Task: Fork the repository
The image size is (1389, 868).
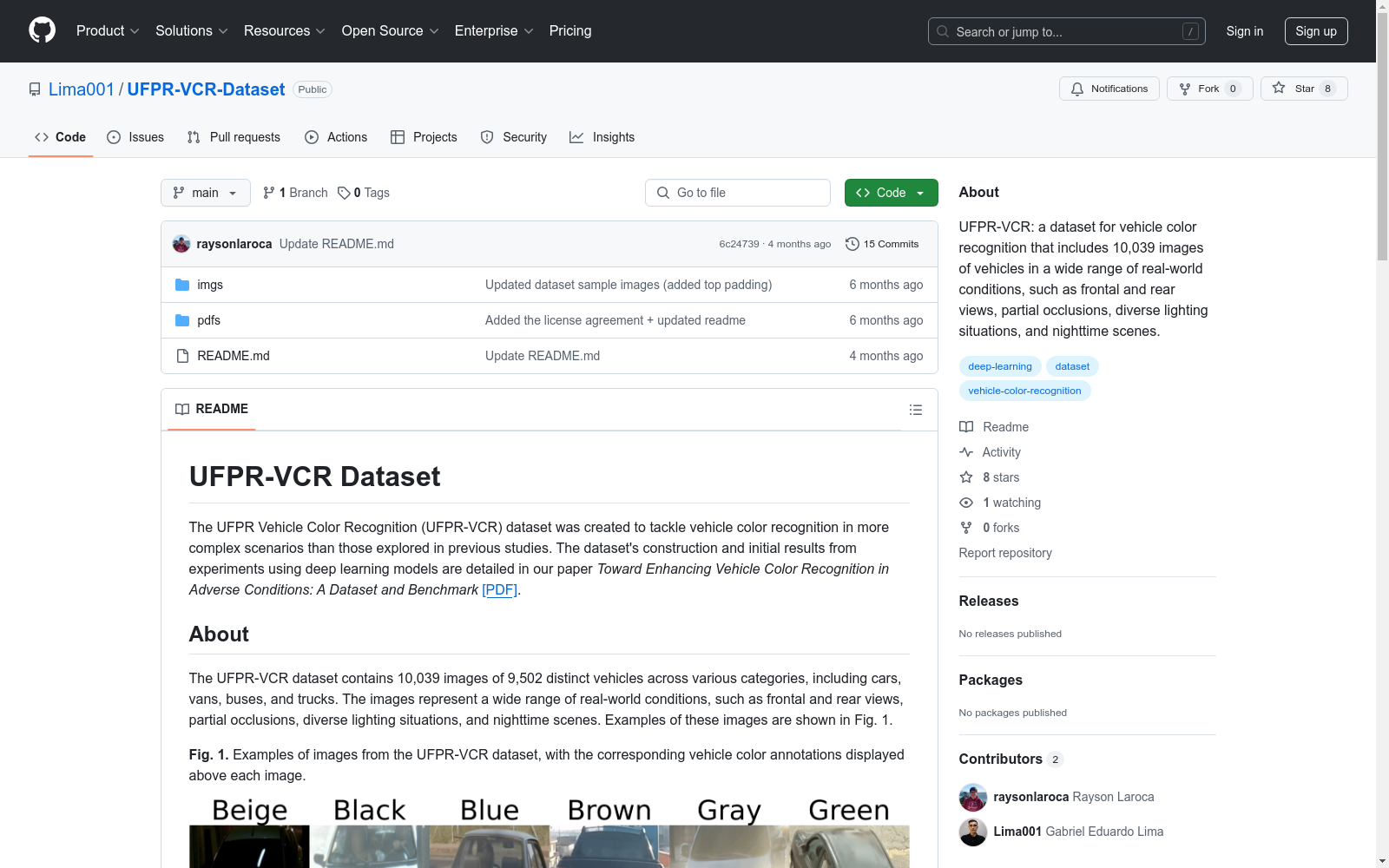Action: pyautogui.click(x=1209, y=89)
